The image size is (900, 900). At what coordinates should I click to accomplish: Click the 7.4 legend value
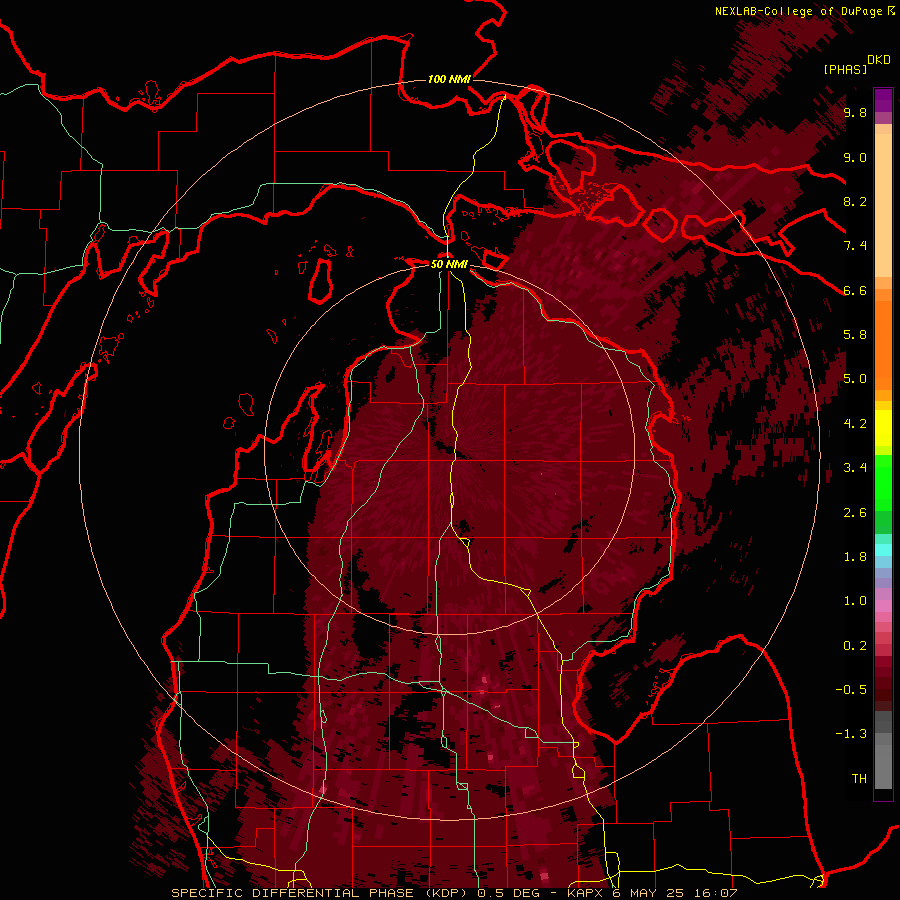[x=855, y=246]
